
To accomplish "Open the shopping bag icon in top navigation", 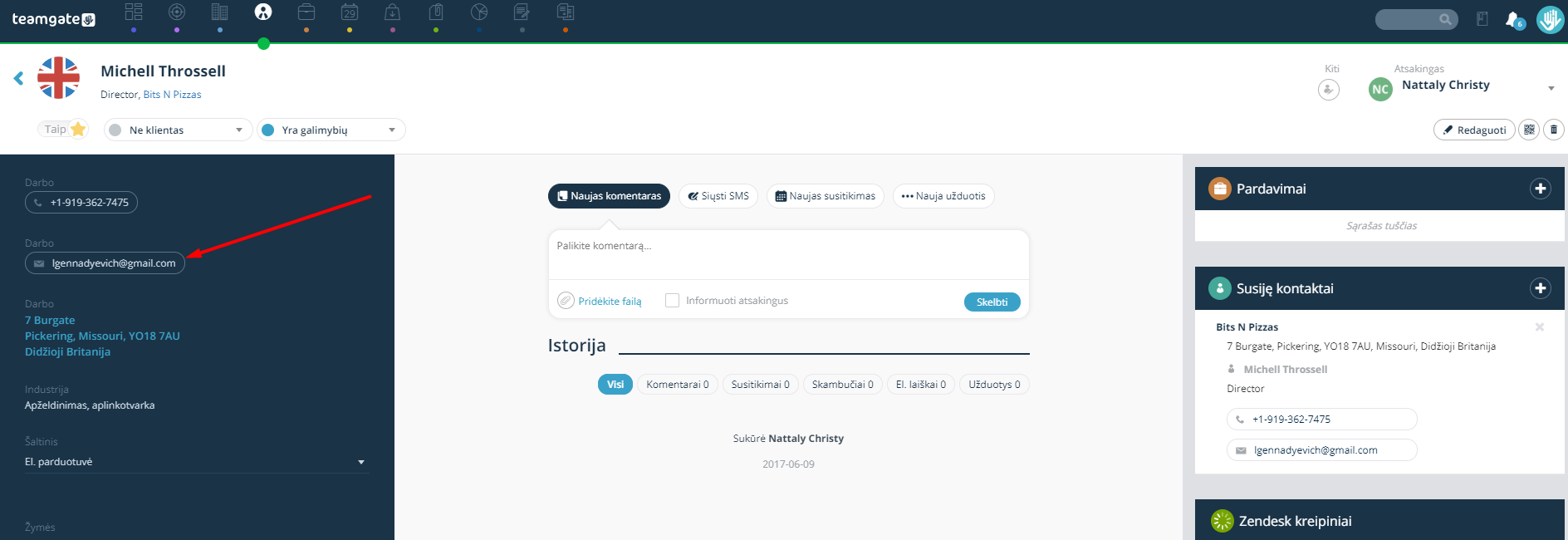I will [x=393, y=12].
